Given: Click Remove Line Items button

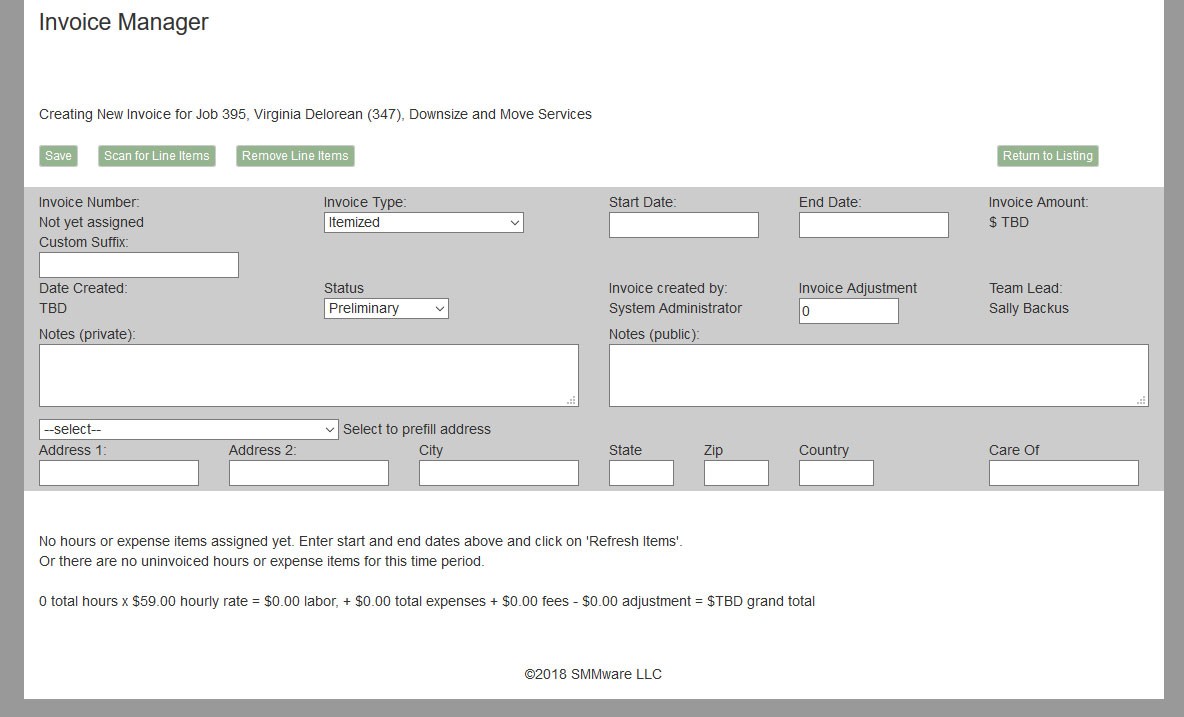Looking at the screenshot, I should point(295,155).
